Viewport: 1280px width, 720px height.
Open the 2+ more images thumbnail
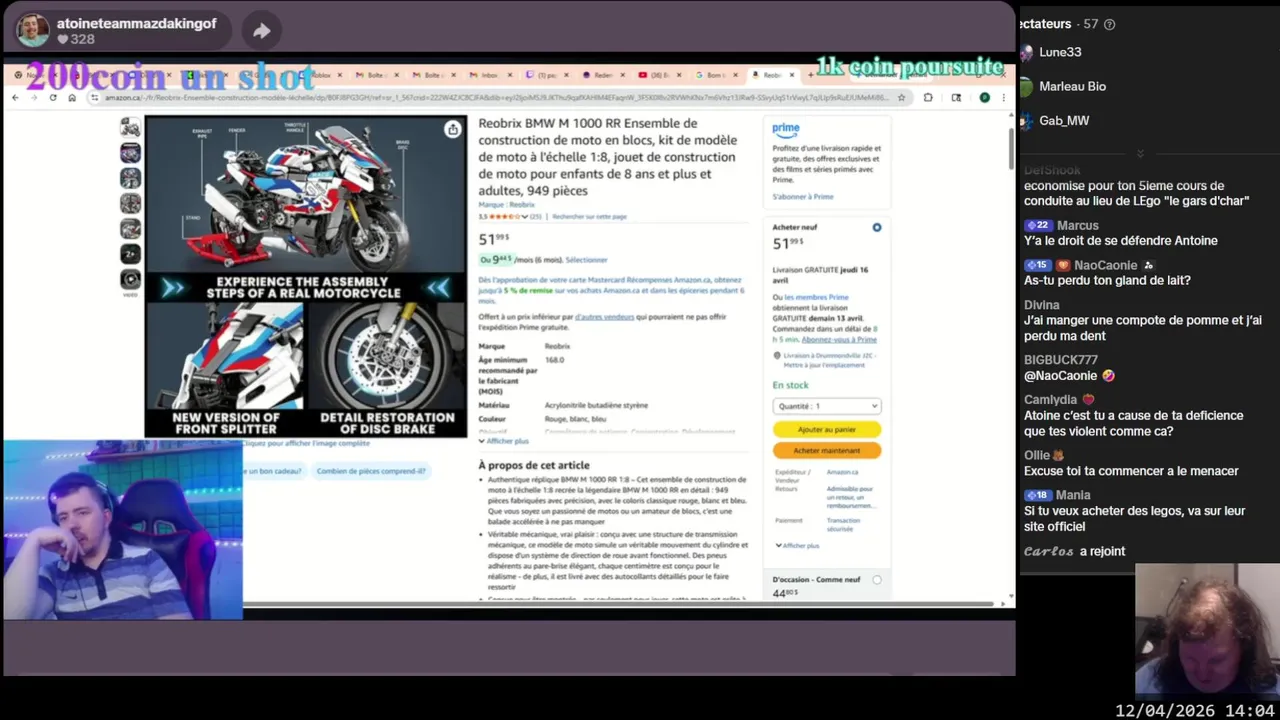[130, 254]
